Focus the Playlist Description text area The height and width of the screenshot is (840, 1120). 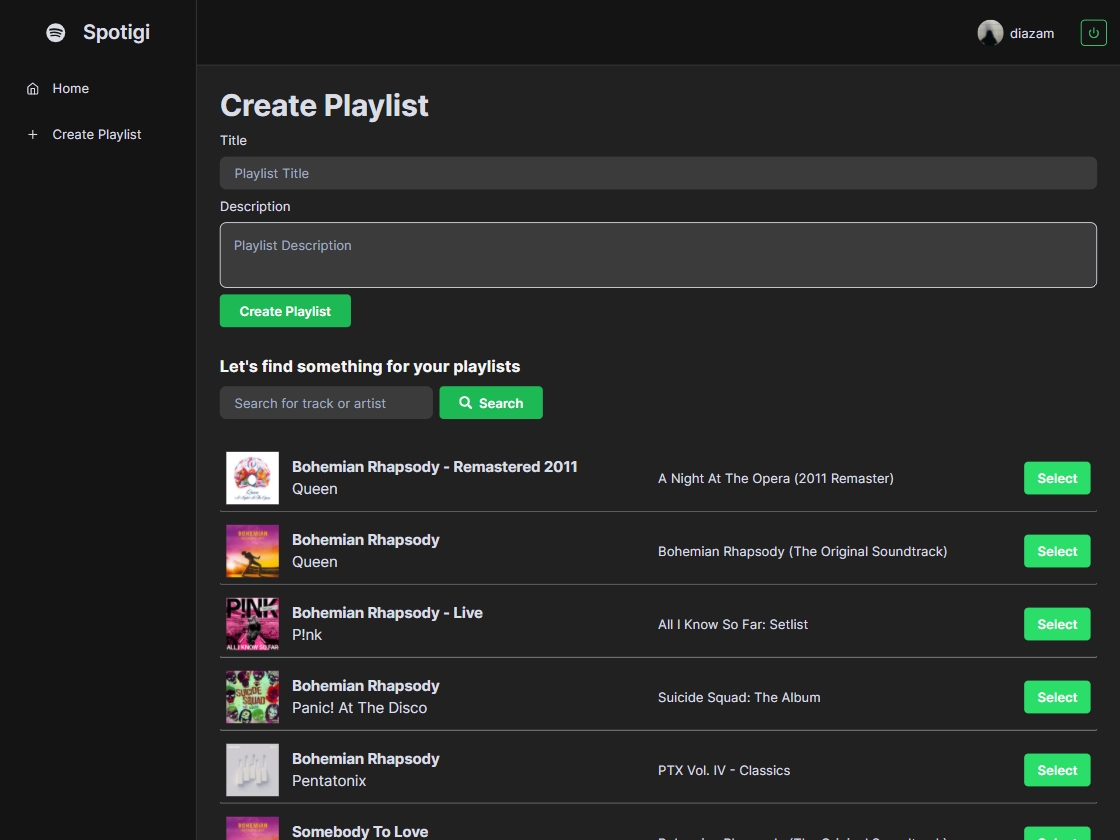658,255
